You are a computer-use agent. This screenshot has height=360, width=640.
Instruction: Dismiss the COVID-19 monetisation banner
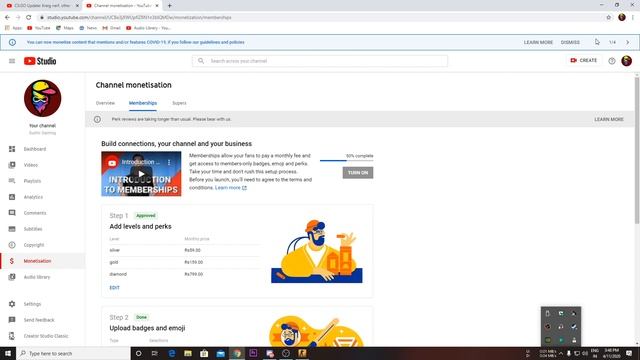click(570, 42)
